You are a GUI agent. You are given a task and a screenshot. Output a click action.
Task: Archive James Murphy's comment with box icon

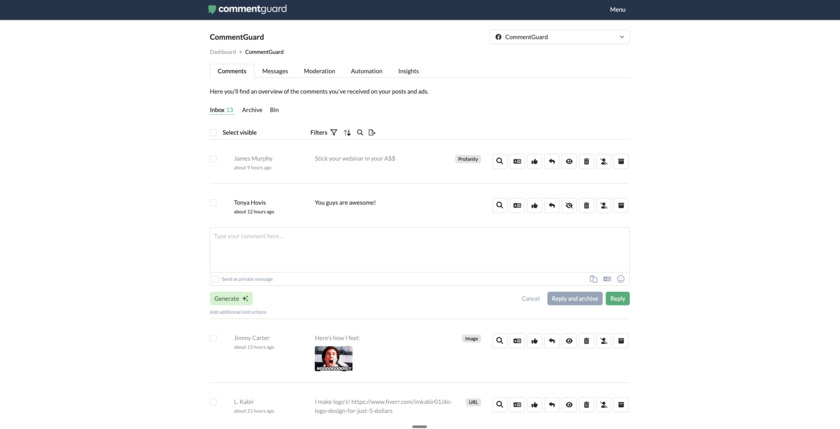(621, 161)
